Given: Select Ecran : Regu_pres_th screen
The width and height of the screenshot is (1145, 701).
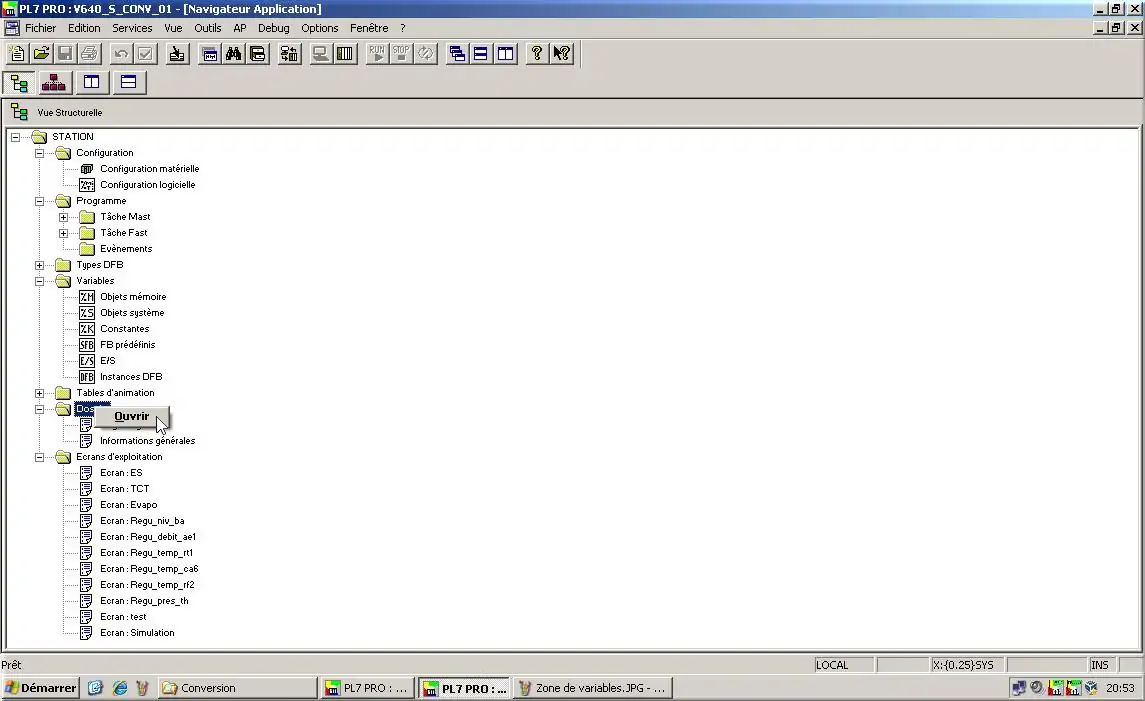Looking at the screenshot, I should pos(145,602).
